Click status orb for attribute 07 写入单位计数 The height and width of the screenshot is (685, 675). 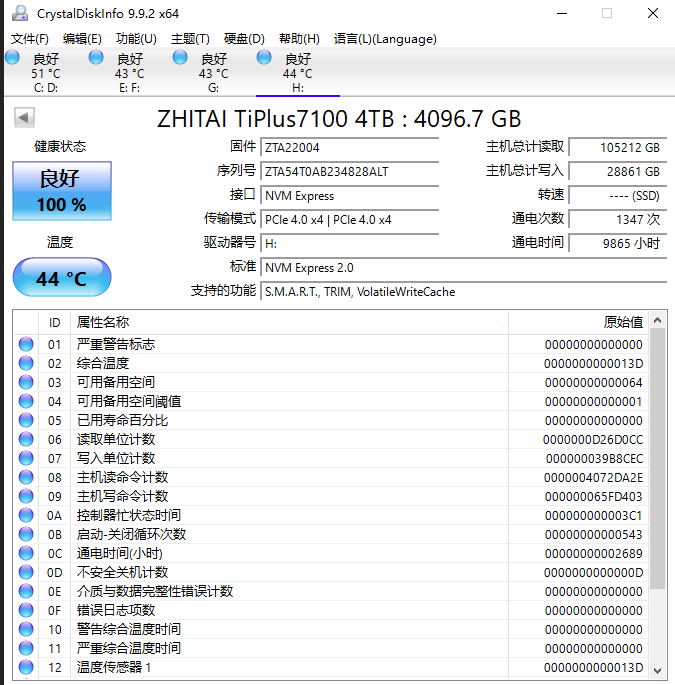point(26,458)
